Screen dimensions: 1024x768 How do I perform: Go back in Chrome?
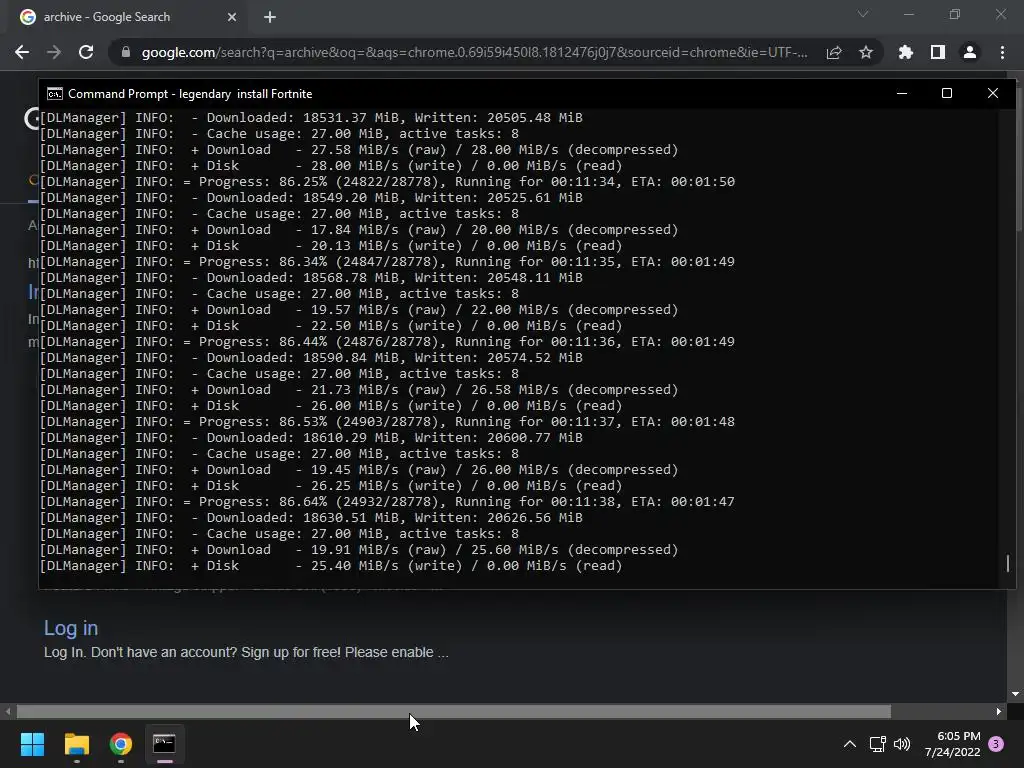(x=22, y=52)
